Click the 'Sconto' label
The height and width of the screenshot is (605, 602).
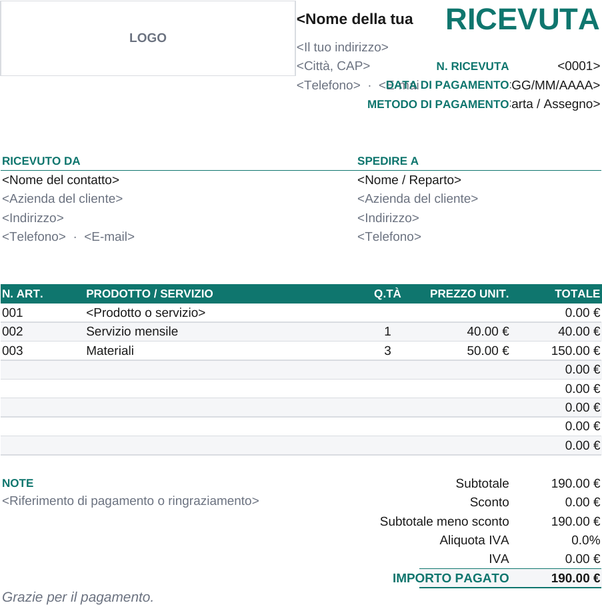[x=489, y=502]
